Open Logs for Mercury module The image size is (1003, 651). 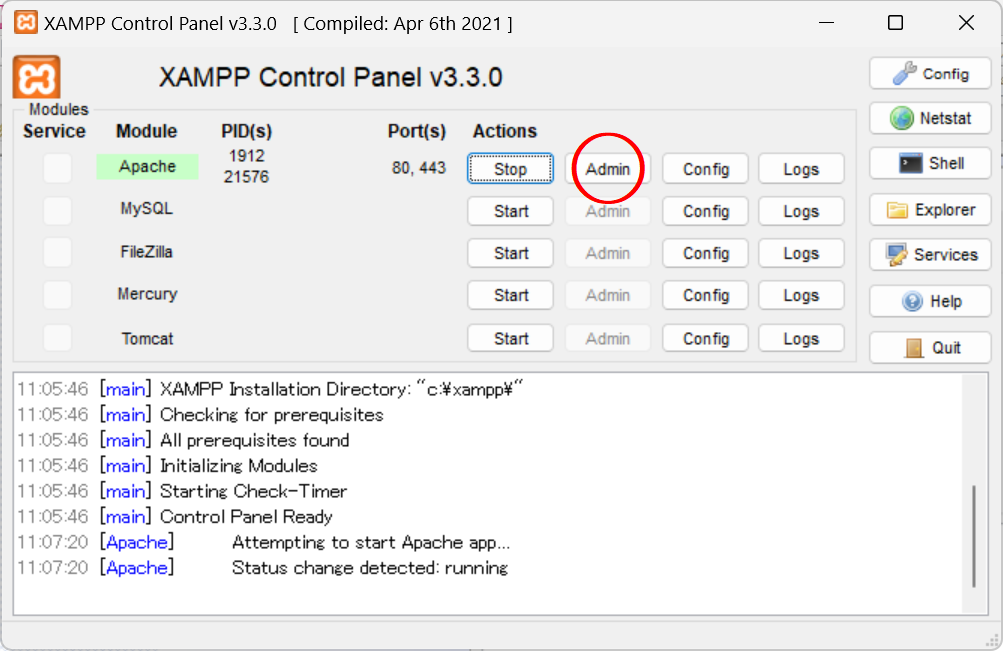click(x=801, y=295)
